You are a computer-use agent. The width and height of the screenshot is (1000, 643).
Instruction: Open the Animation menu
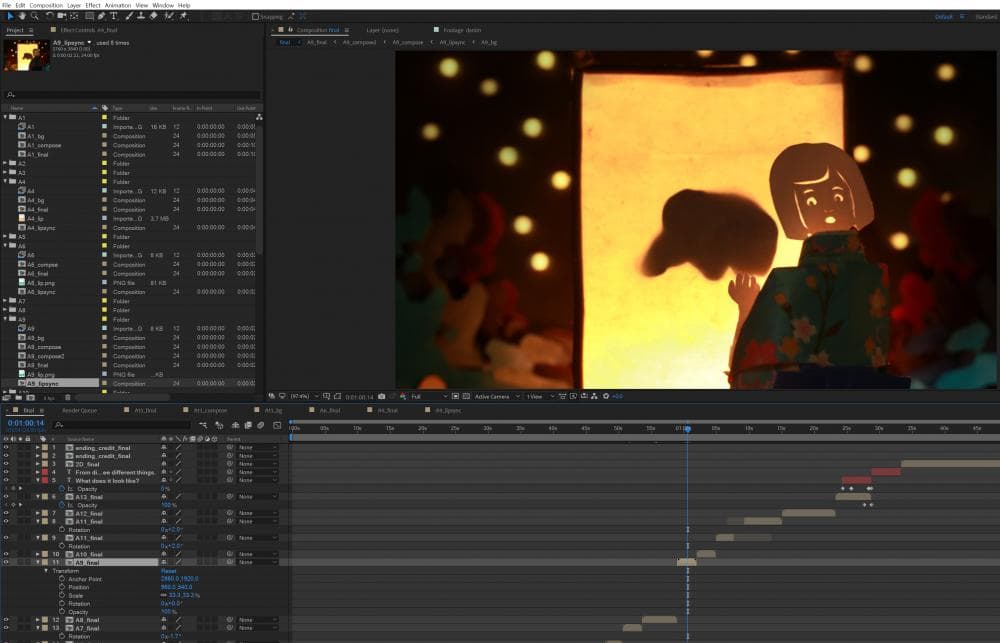118,5
